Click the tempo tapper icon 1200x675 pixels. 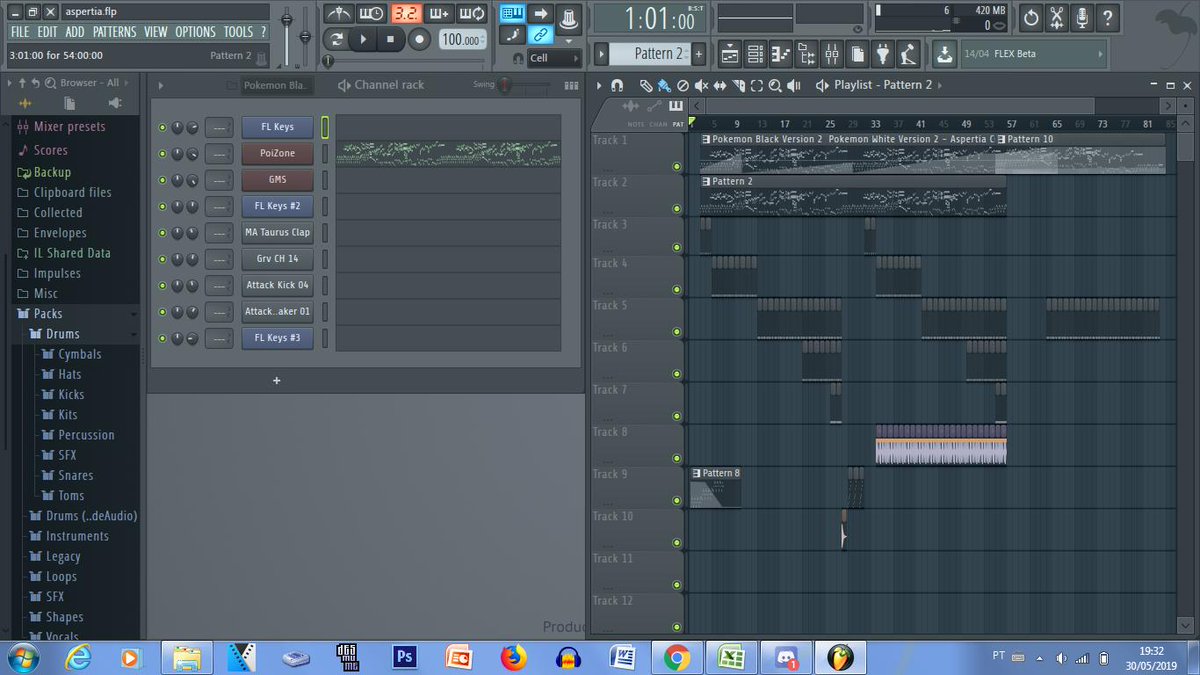pos(908,54)
